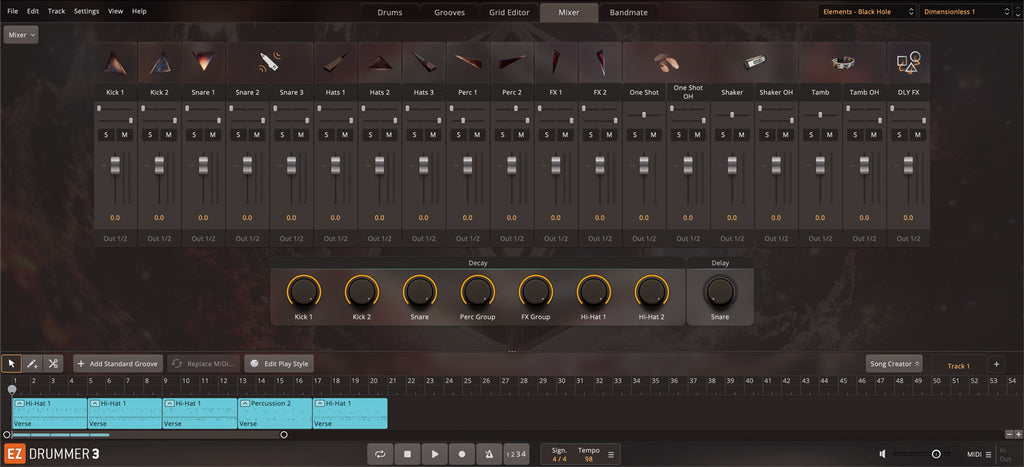Open the Mixer dropdown at top left
Screen dimensions: 1024x467
21,35
